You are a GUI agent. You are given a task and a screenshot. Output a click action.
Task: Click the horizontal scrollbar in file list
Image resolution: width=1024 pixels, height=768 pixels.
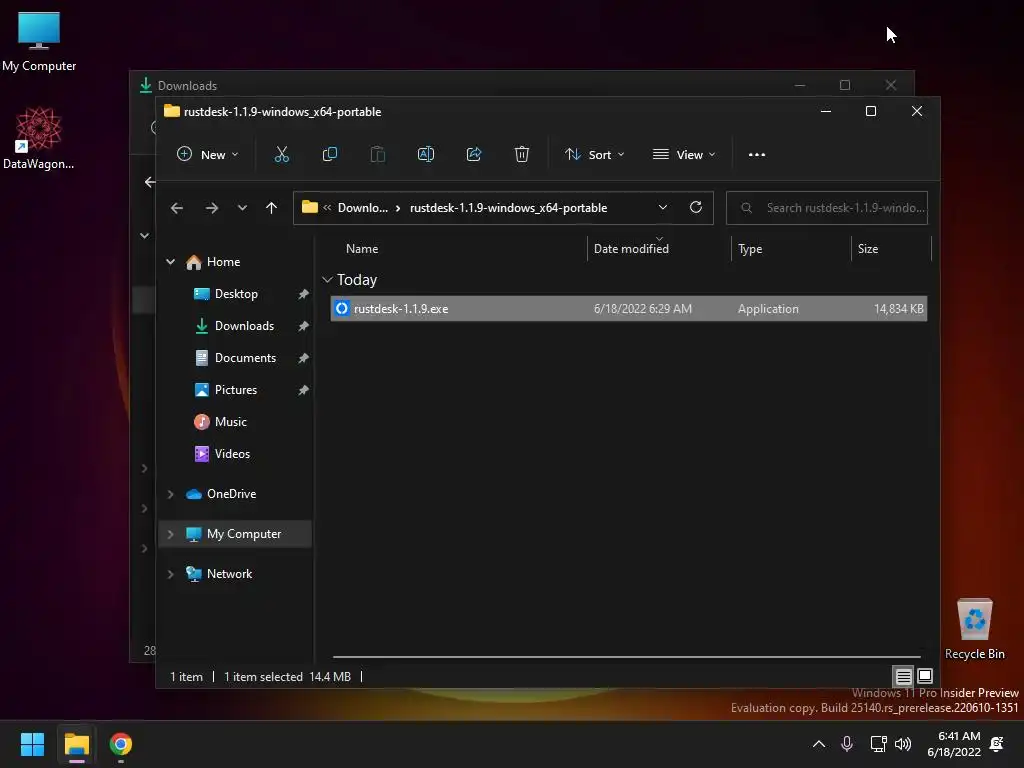[x=626, y=656]
